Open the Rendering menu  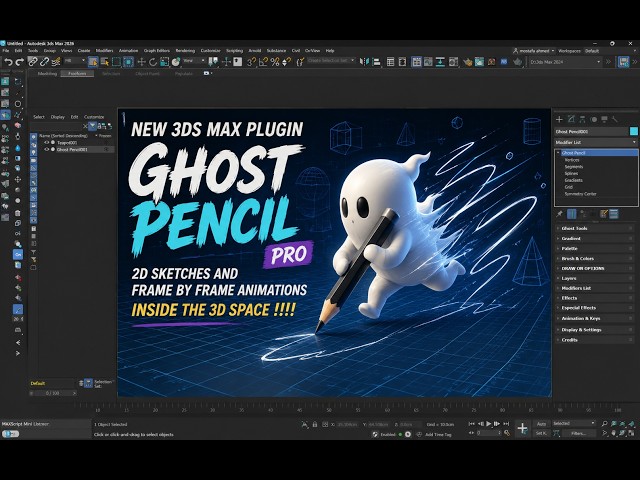pyautogui.click(x=185, y=51)
